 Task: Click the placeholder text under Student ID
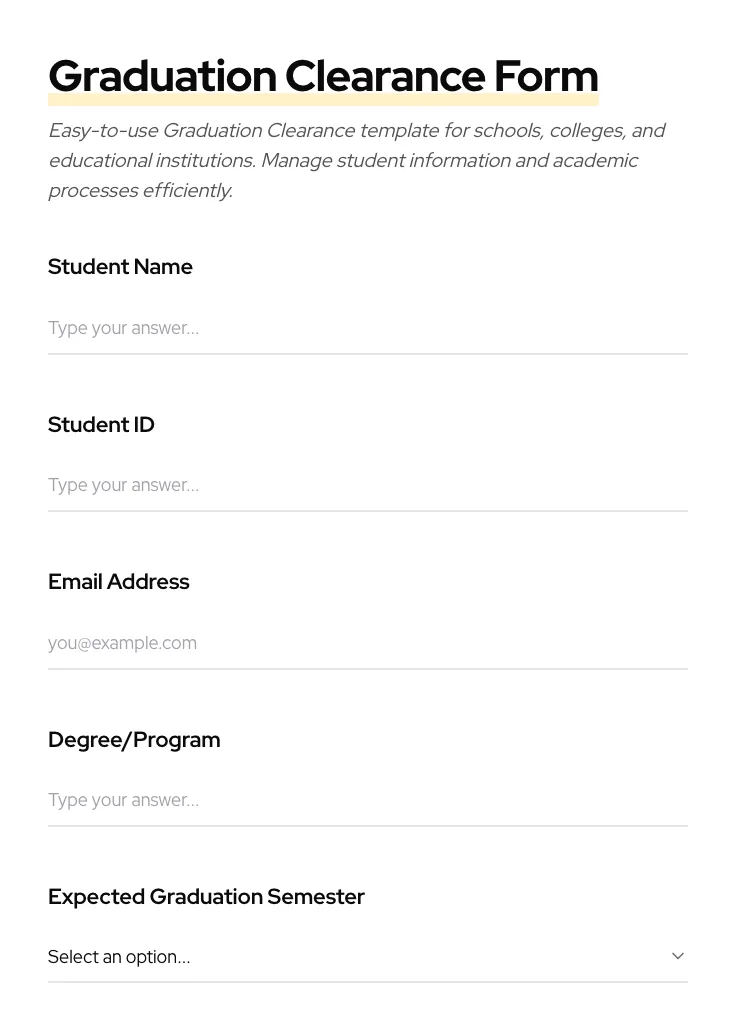point(123,485)
